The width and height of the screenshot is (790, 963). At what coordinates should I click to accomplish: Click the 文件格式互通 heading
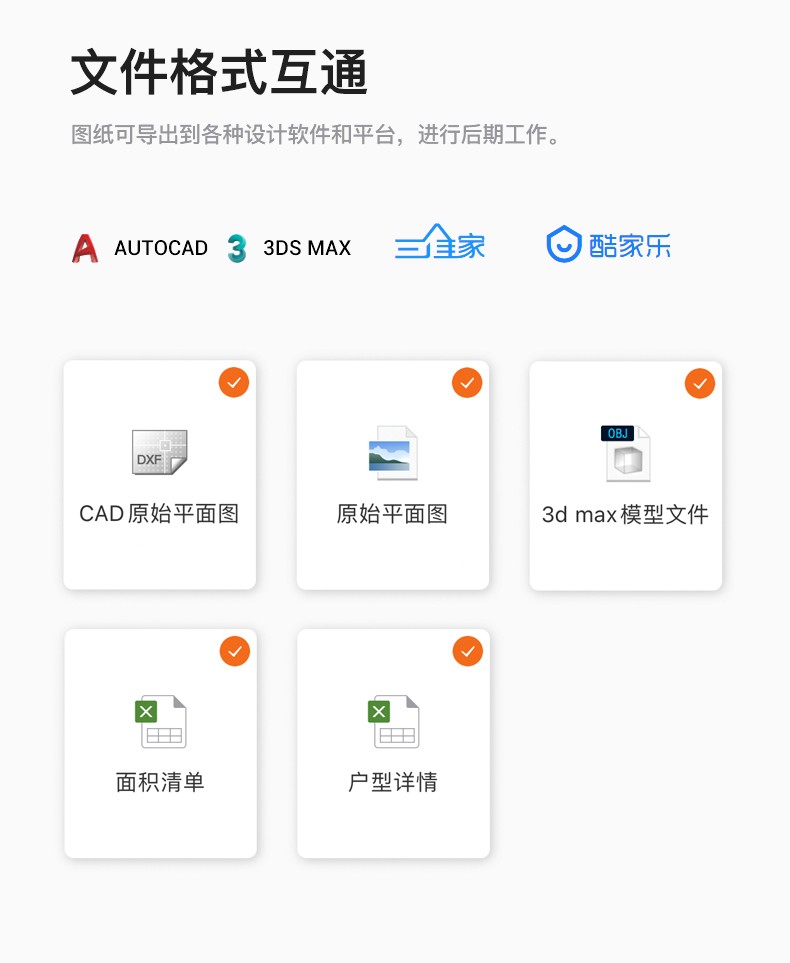click(220, 73)
